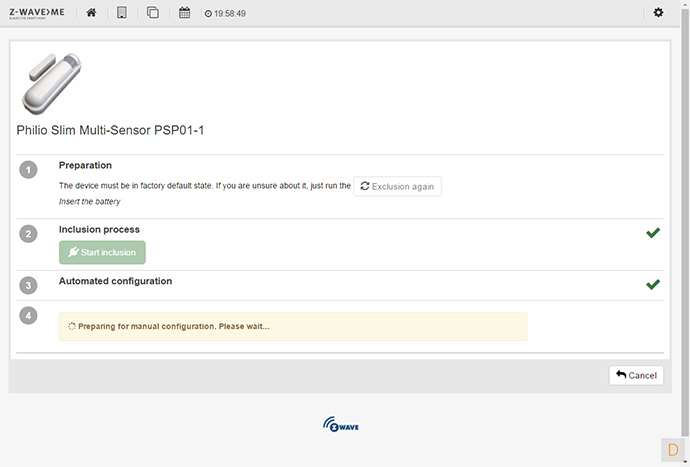690x467 pixels.
Task: Click the Inclusion process heading
Action: coord(99,230)
